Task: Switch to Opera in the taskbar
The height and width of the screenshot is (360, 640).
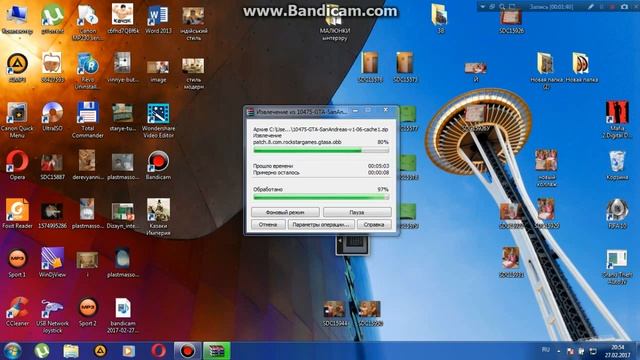Action: [158, 351]
